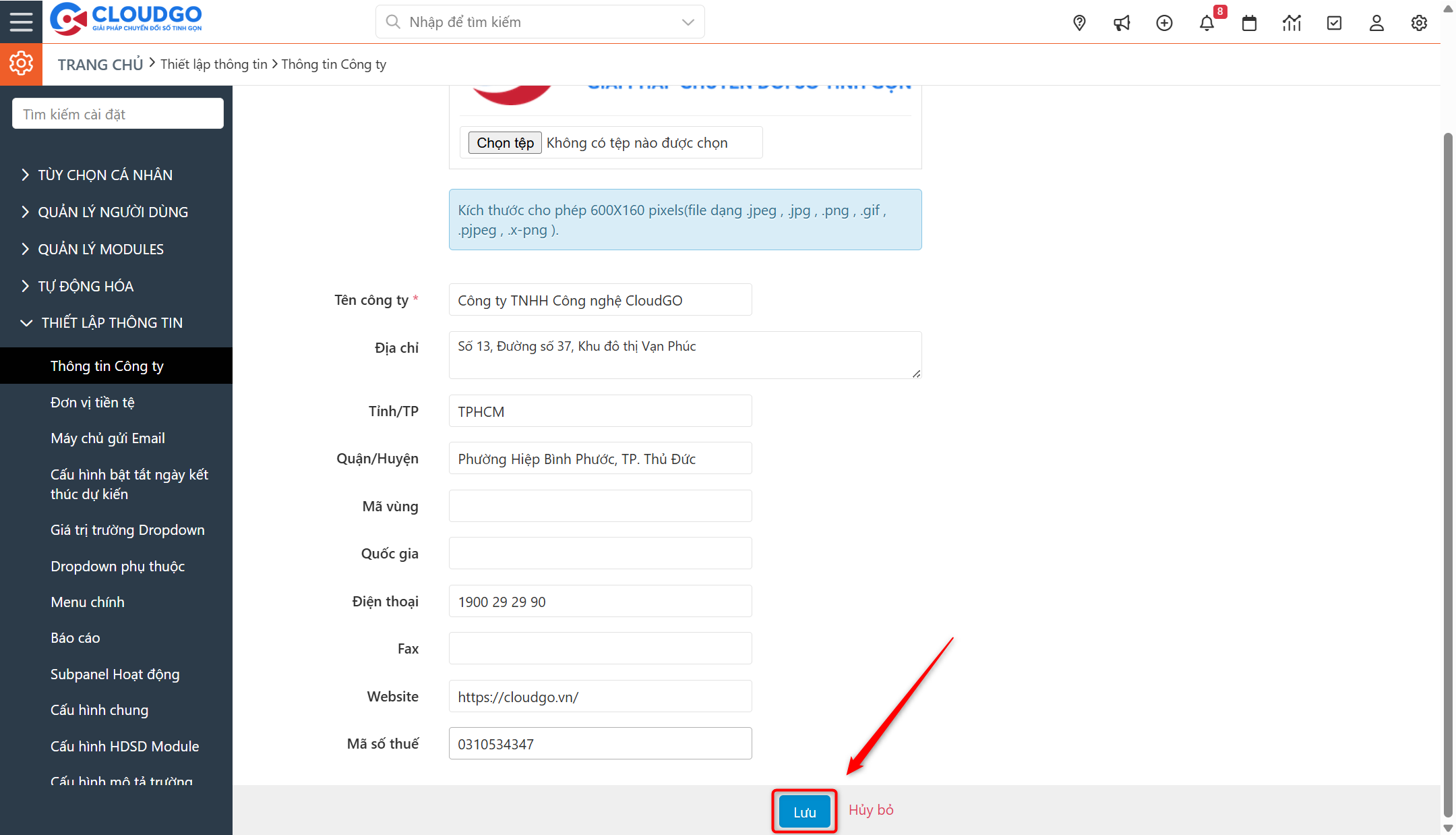
Task: Select Đơn vị tiền tệ in the sidebar
Action: [93, 402]
